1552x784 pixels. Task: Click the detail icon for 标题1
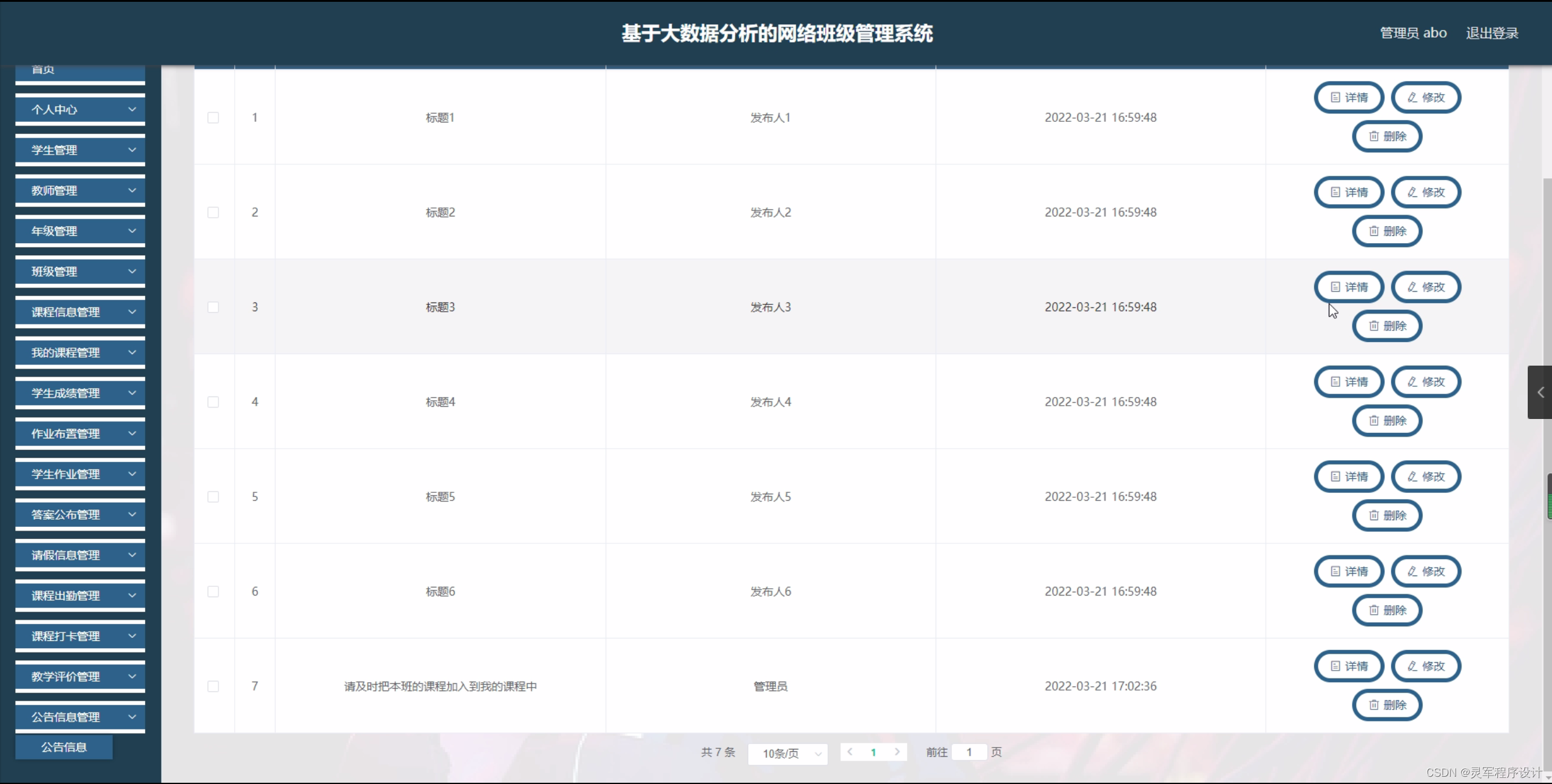point(1335,97)
